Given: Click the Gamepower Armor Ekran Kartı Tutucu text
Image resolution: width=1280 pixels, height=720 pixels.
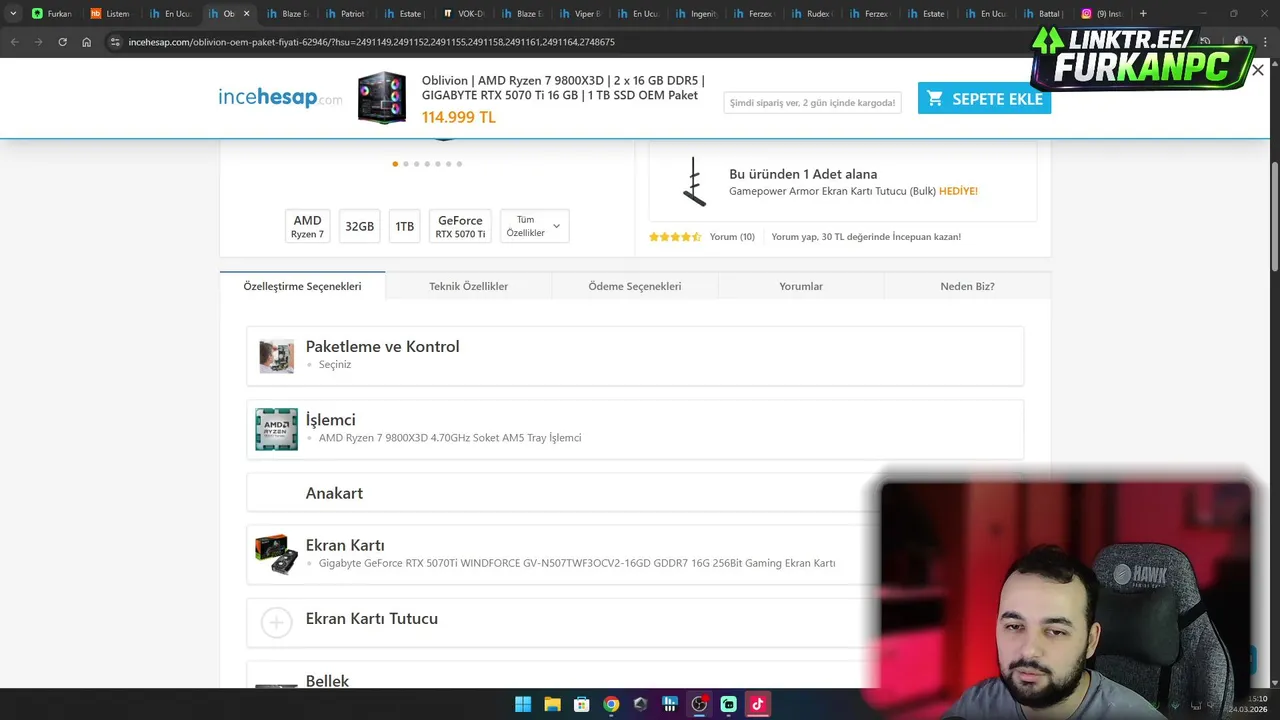Looking at the screenshot, I should click(x=832, y=191).
